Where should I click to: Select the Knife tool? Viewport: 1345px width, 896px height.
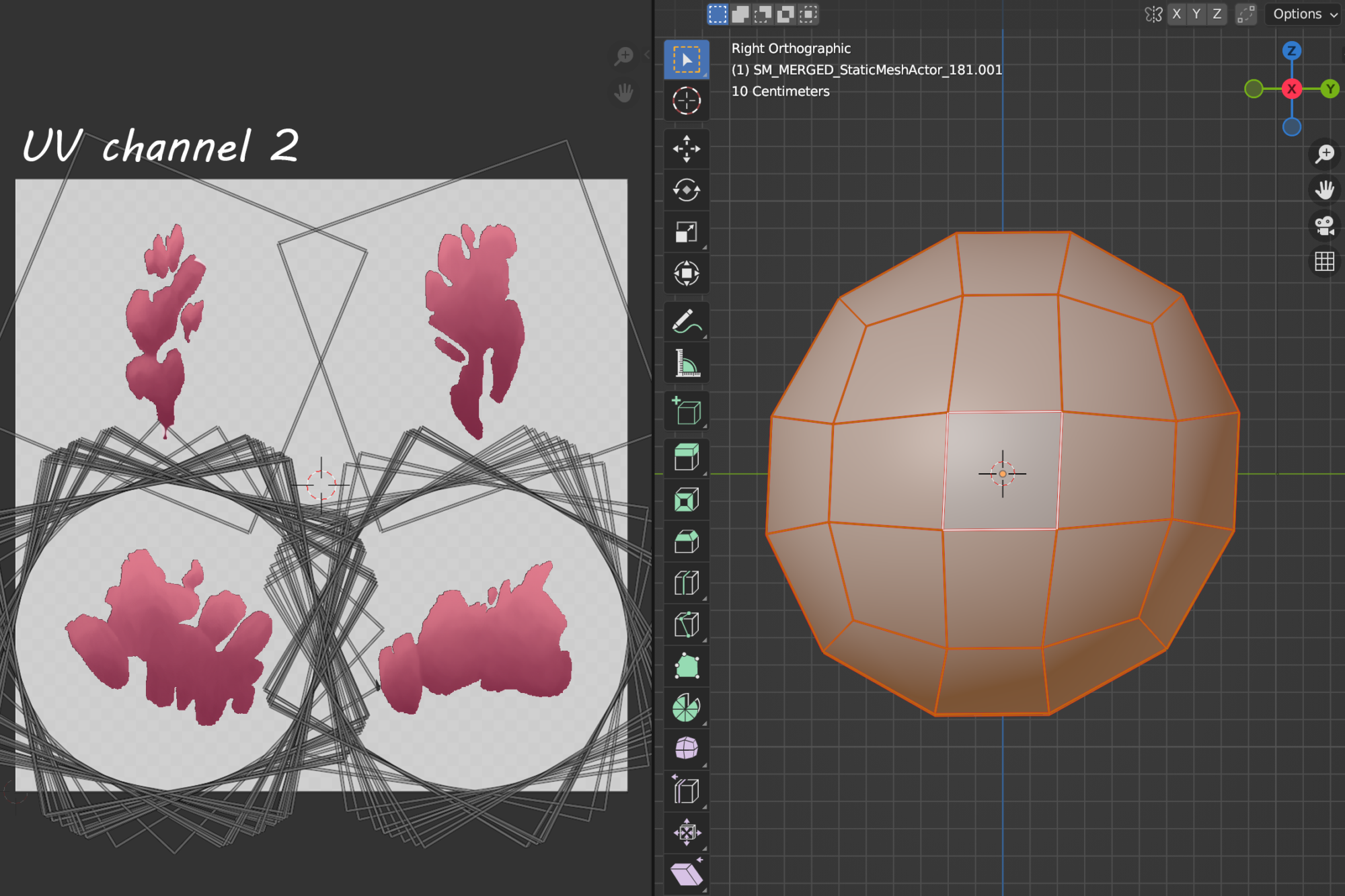(687, 624)
